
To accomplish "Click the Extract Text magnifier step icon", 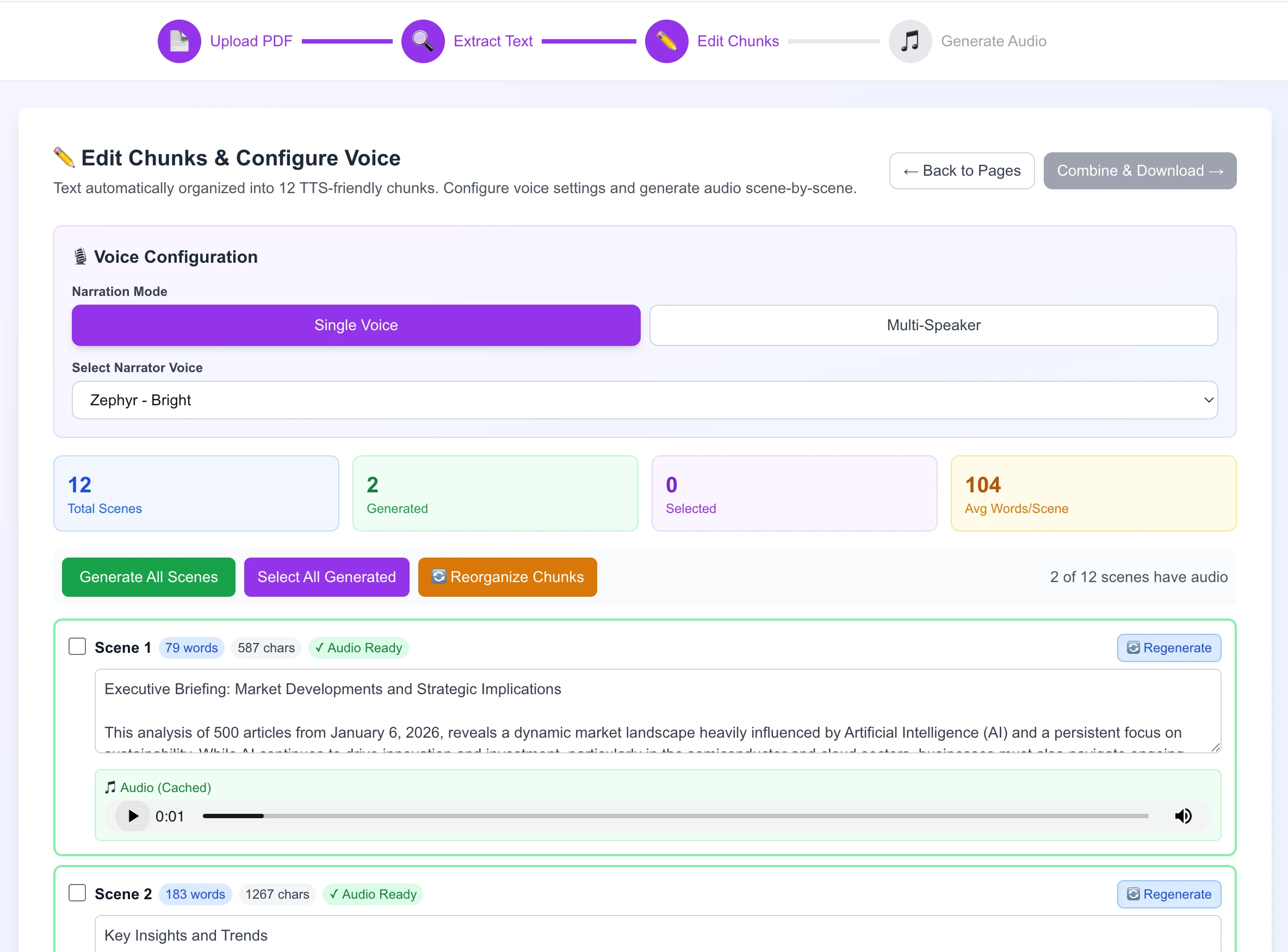I will [423, 41].
